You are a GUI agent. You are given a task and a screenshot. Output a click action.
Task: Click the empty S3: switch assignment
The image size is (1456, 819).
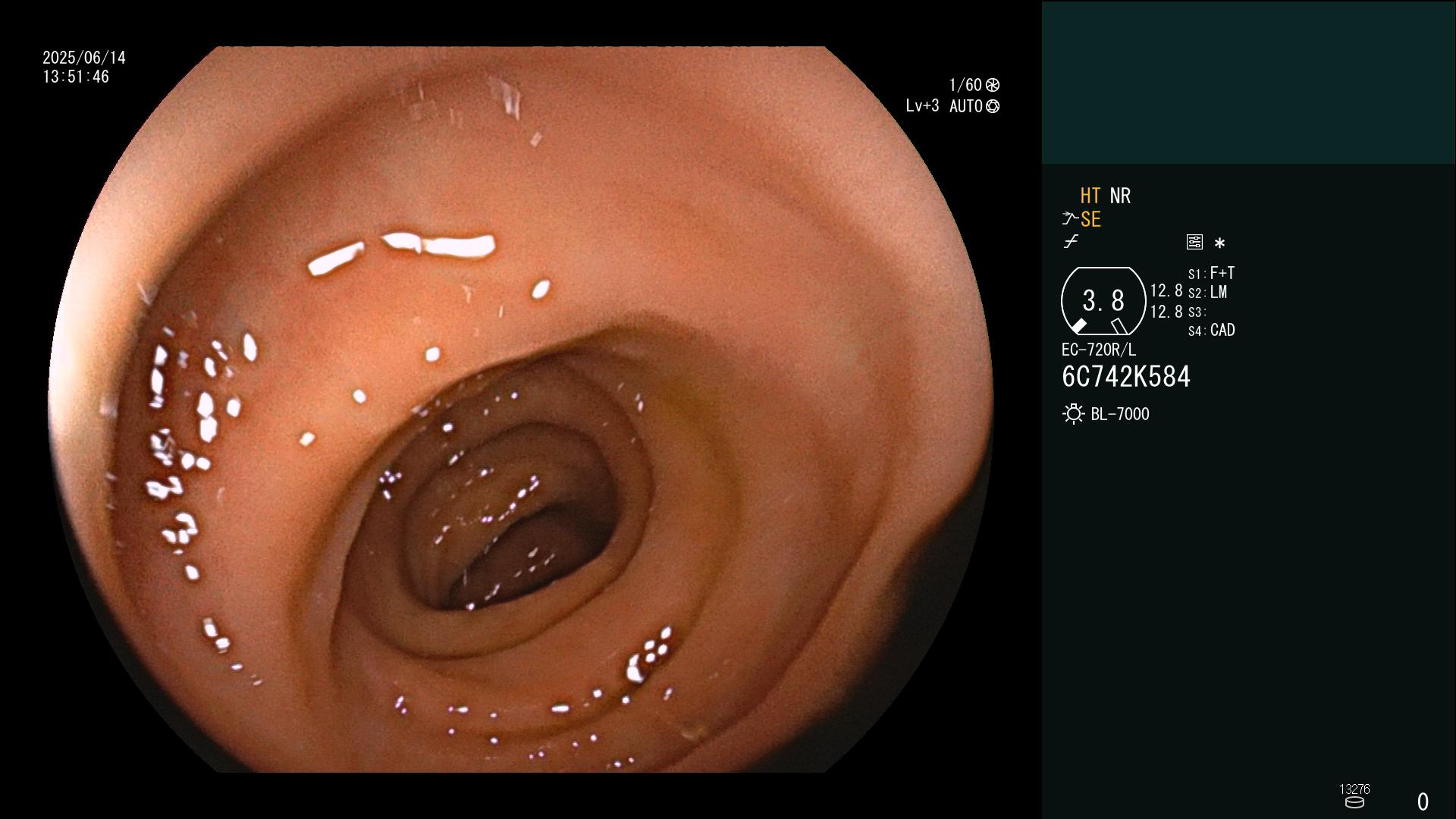(1197, 312)
